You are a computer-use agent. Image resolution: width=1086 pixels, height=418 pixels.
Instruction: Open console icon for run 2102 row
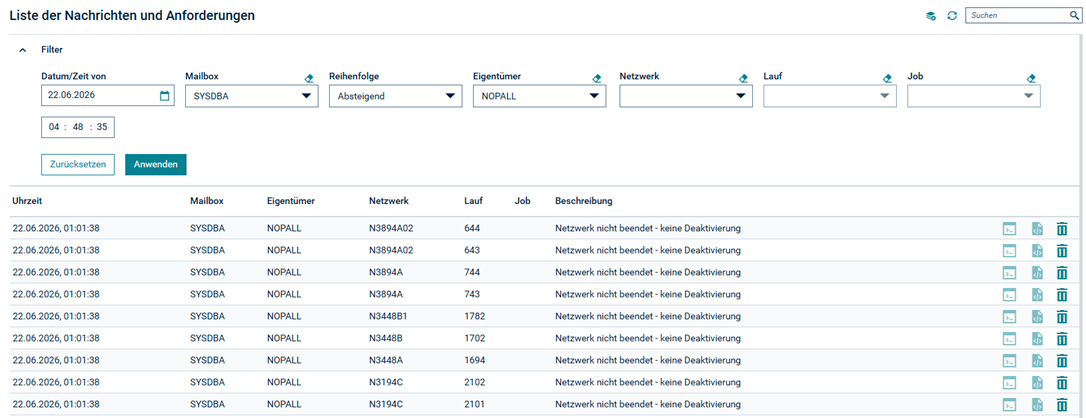1010,383
